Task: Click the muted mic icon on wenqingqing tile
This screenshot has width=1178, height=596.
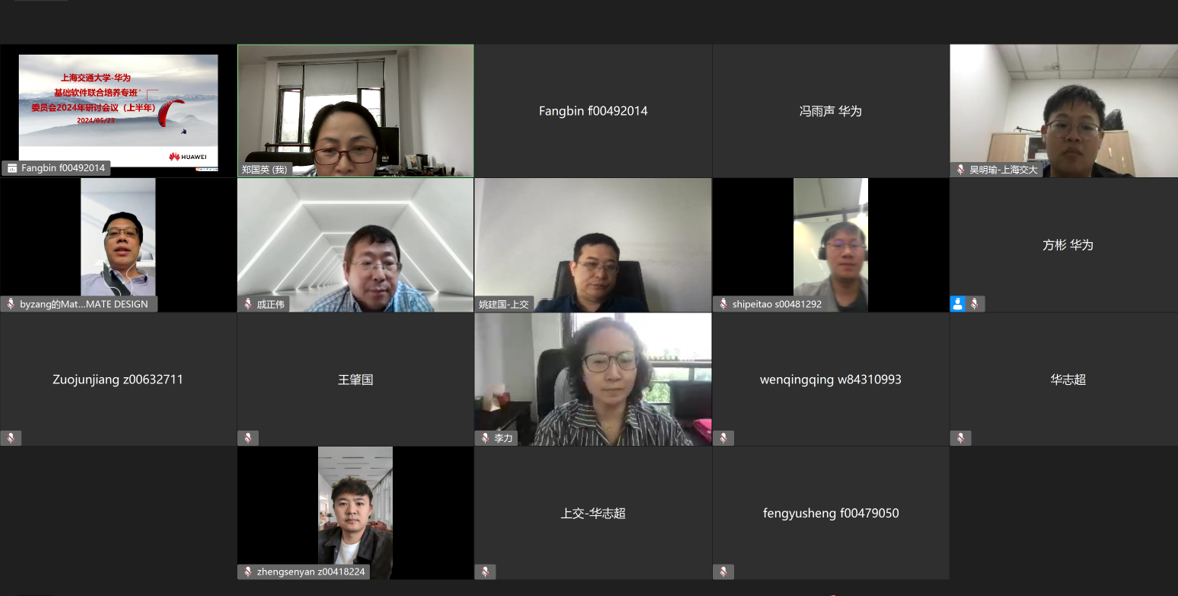Action: pos(723,438)
